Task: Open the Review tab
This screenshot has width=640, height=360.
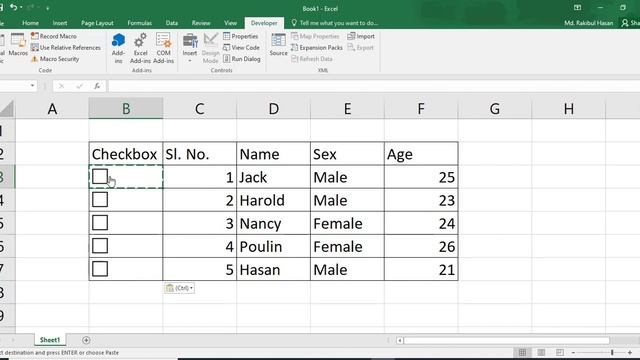Action: [201, 23]
